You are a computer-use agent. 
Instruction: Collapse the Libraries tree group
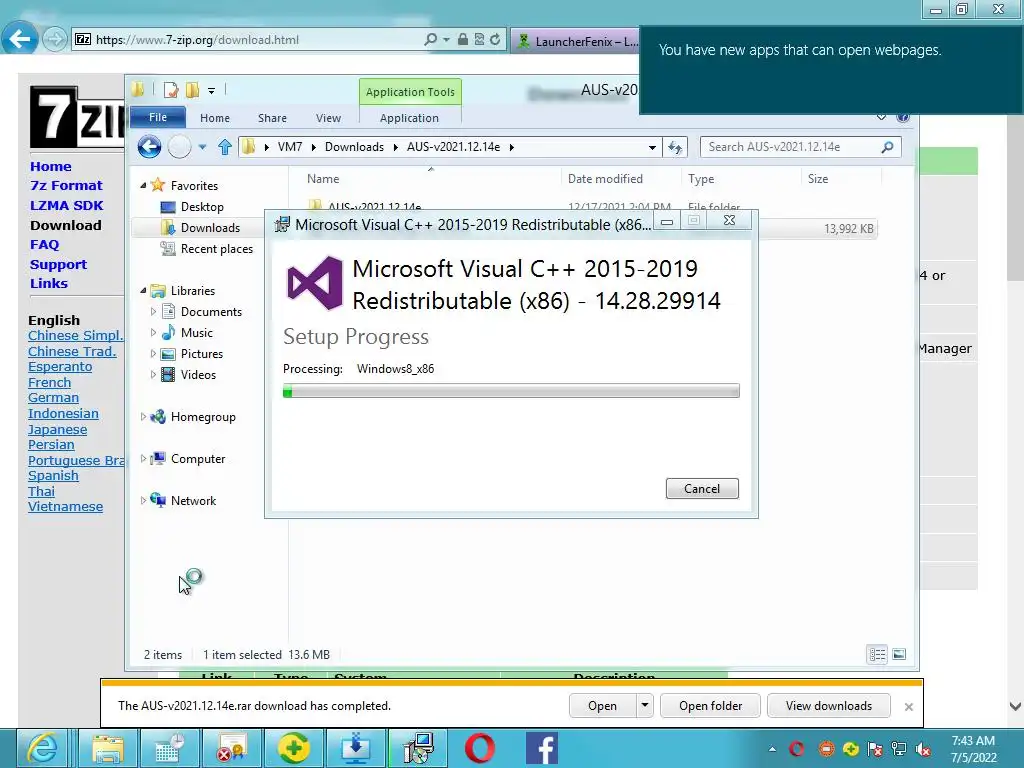tap(143, 291)
